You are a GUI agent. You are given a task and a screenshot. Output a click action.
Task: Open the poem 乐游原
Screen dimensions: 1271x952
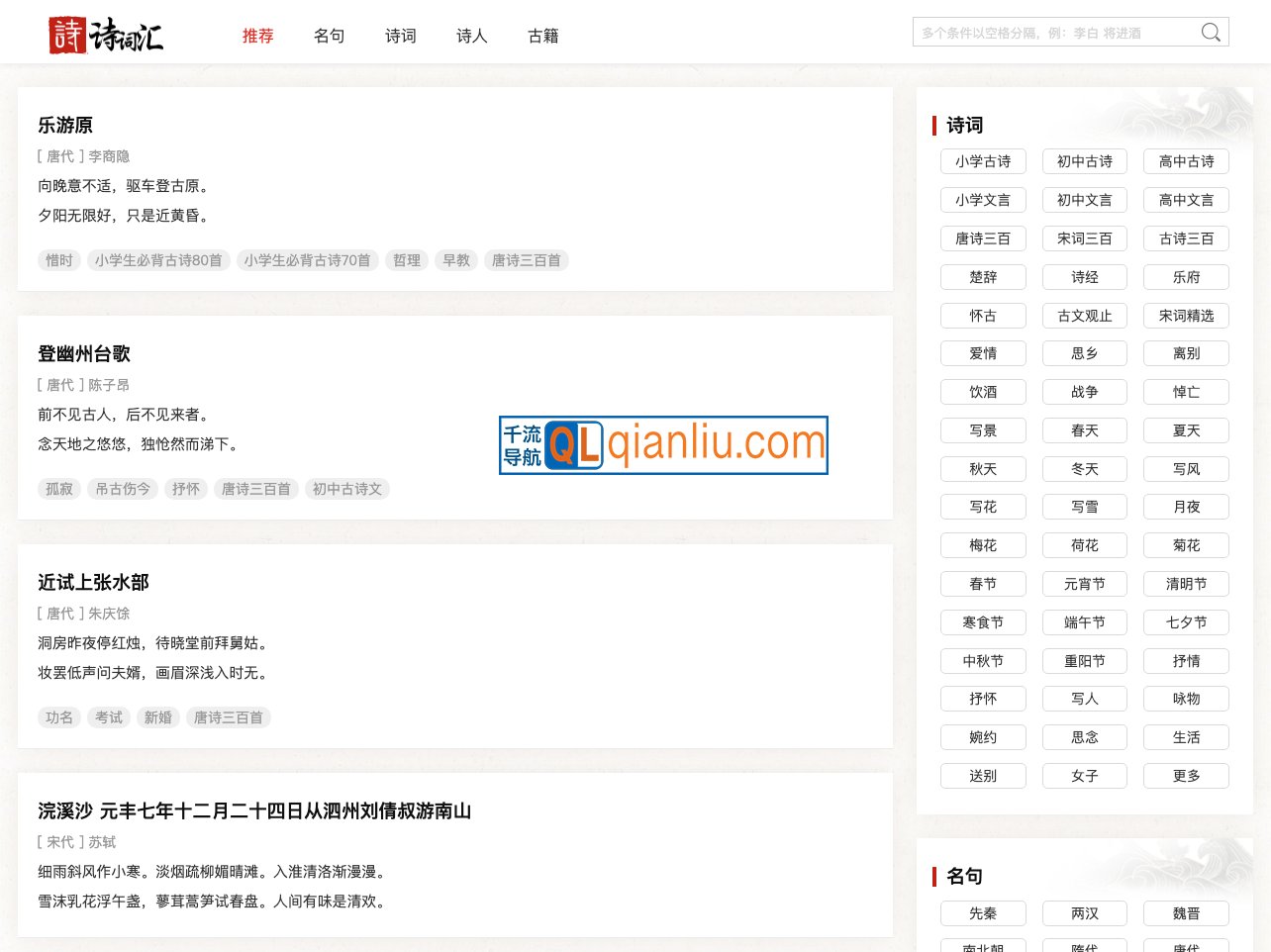pyautogui.click(x=65, y=125)
